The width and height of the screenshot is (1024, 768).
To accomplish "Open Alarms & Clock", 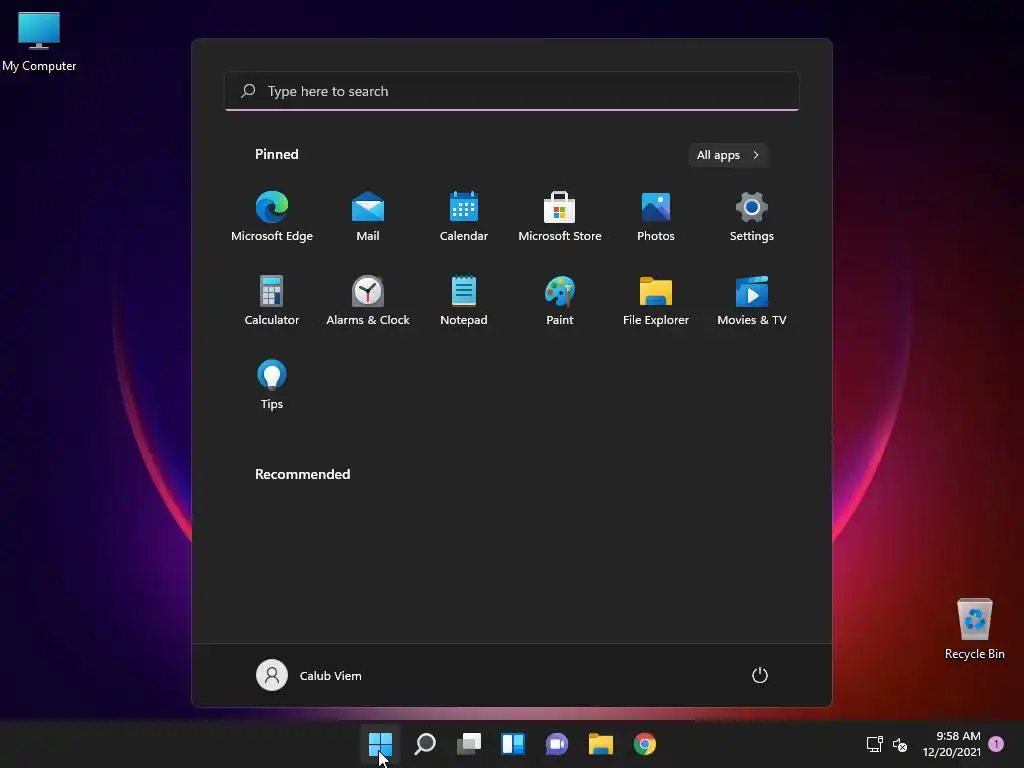I will pyautogui.click(x=368, y=300).
